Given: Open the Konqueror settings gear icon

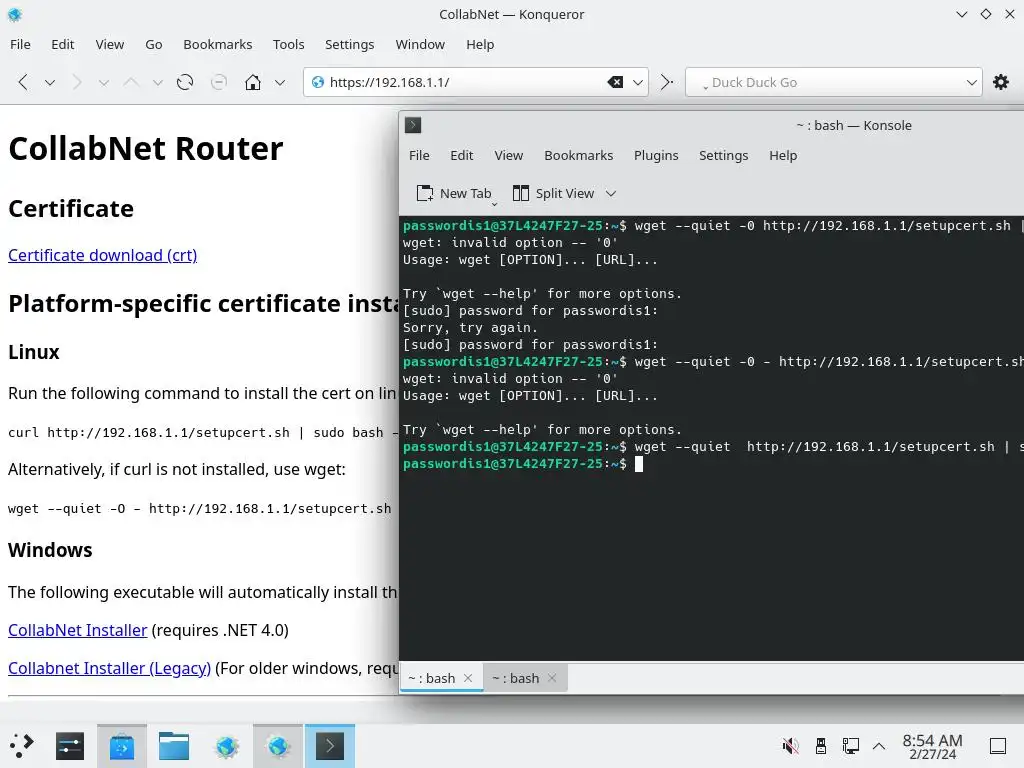Looking at the screenshot, I should (1000, 82).
